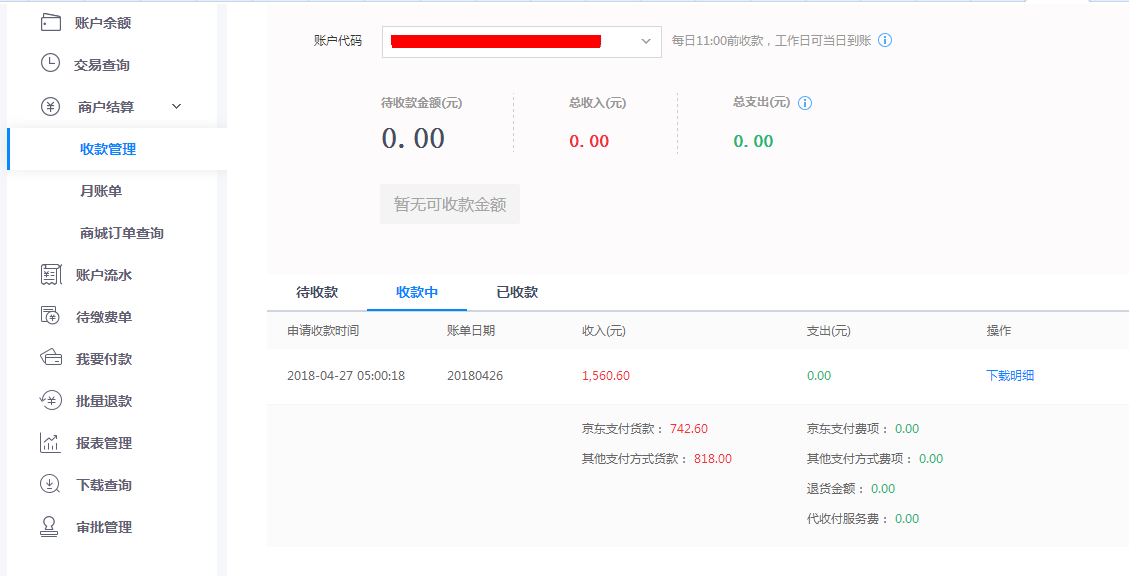Image resolution: width=1129 pixels, height=576 pixels.
Task: Open 报表管理 chart icon
Action: [50, 443]
